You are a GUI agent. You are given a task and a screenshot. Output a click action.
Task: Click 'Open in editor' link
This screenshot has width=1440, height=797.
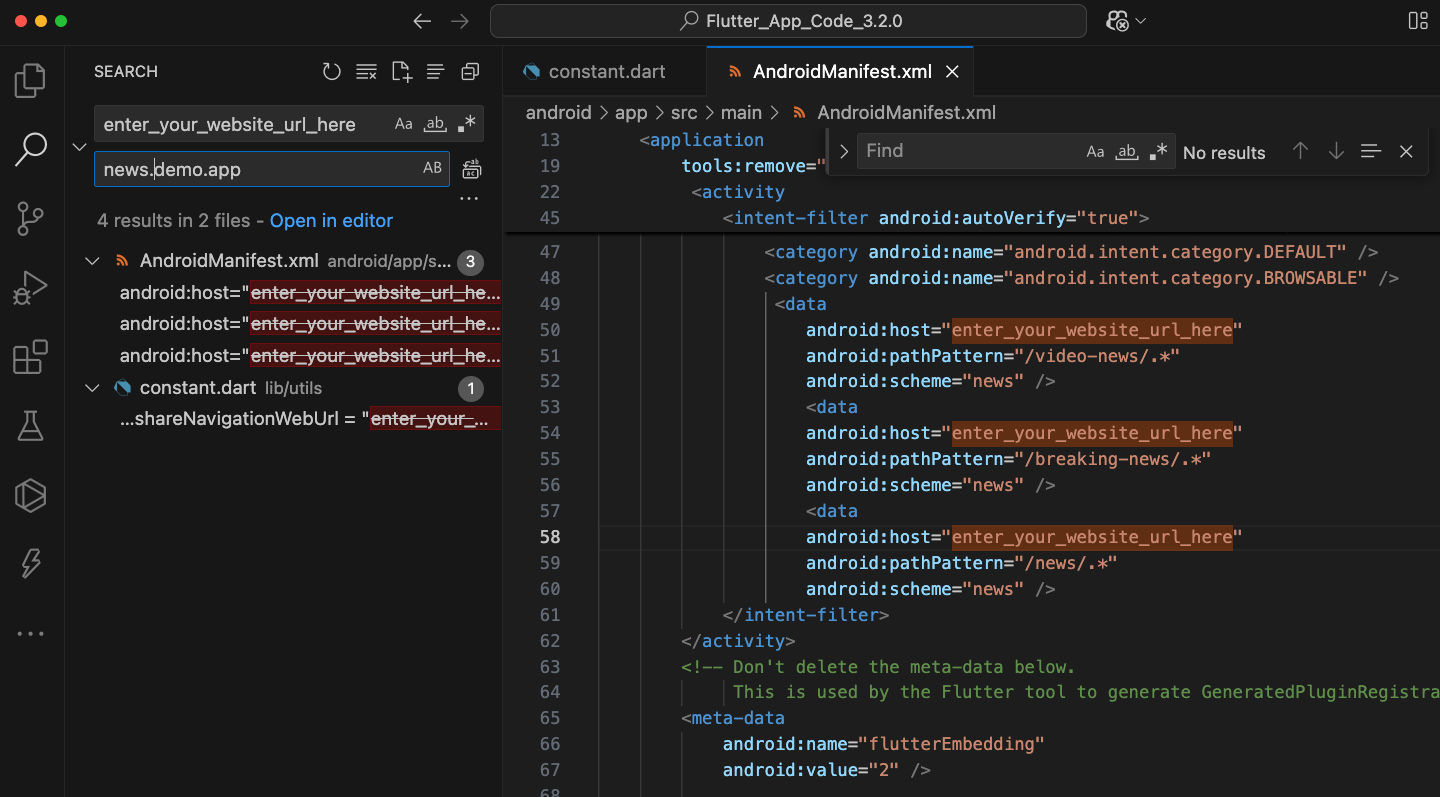[331, 221]
